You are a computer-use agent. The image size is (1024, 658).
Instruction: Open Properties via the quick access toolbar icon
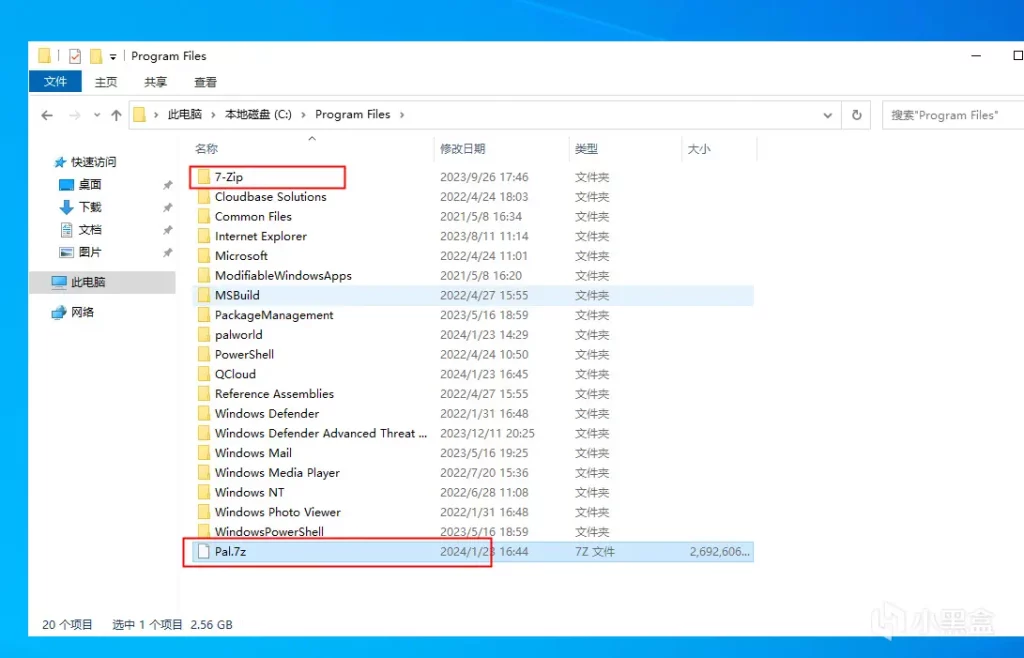[74, 56]
